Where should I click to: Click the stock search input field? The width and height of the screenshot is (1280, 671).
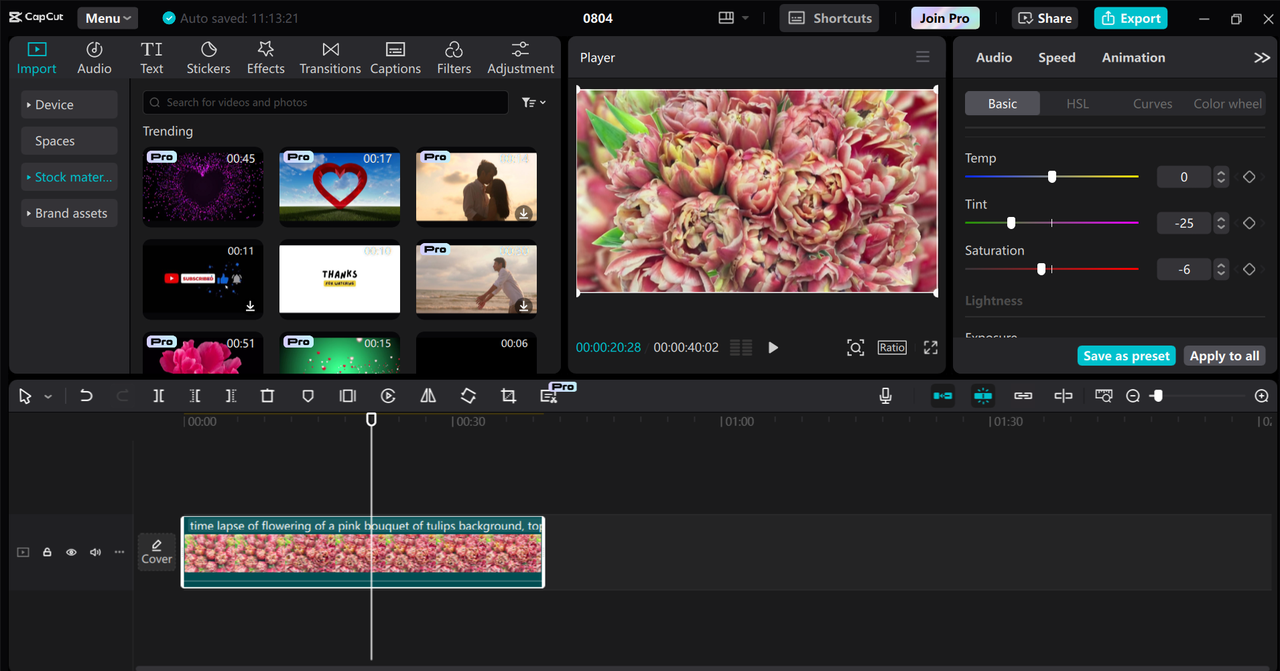tap(326, 102)
